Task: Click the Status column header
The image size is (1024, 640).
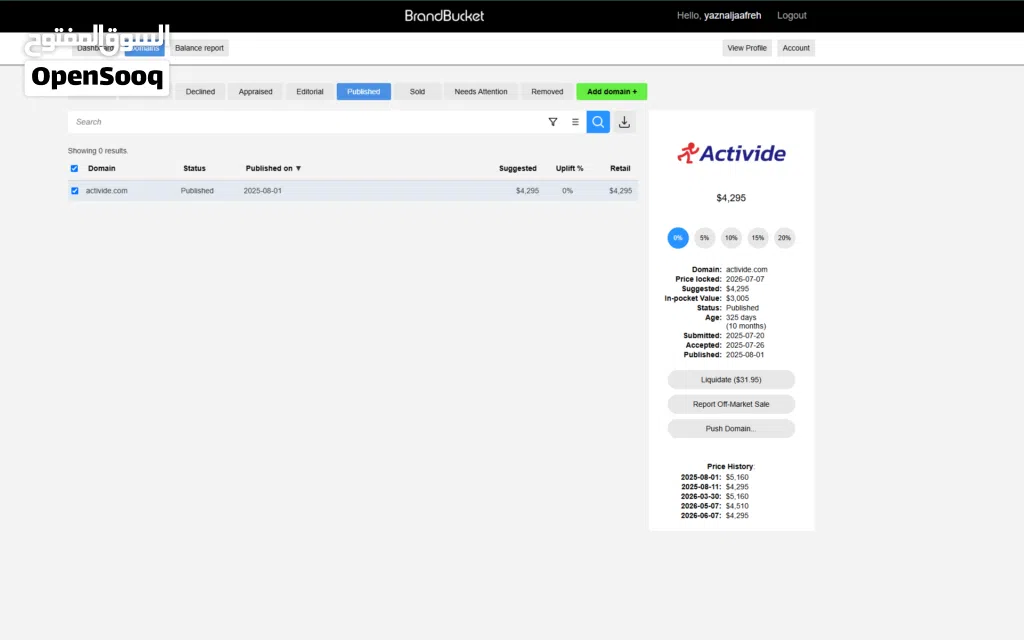Action: (195, 168)
